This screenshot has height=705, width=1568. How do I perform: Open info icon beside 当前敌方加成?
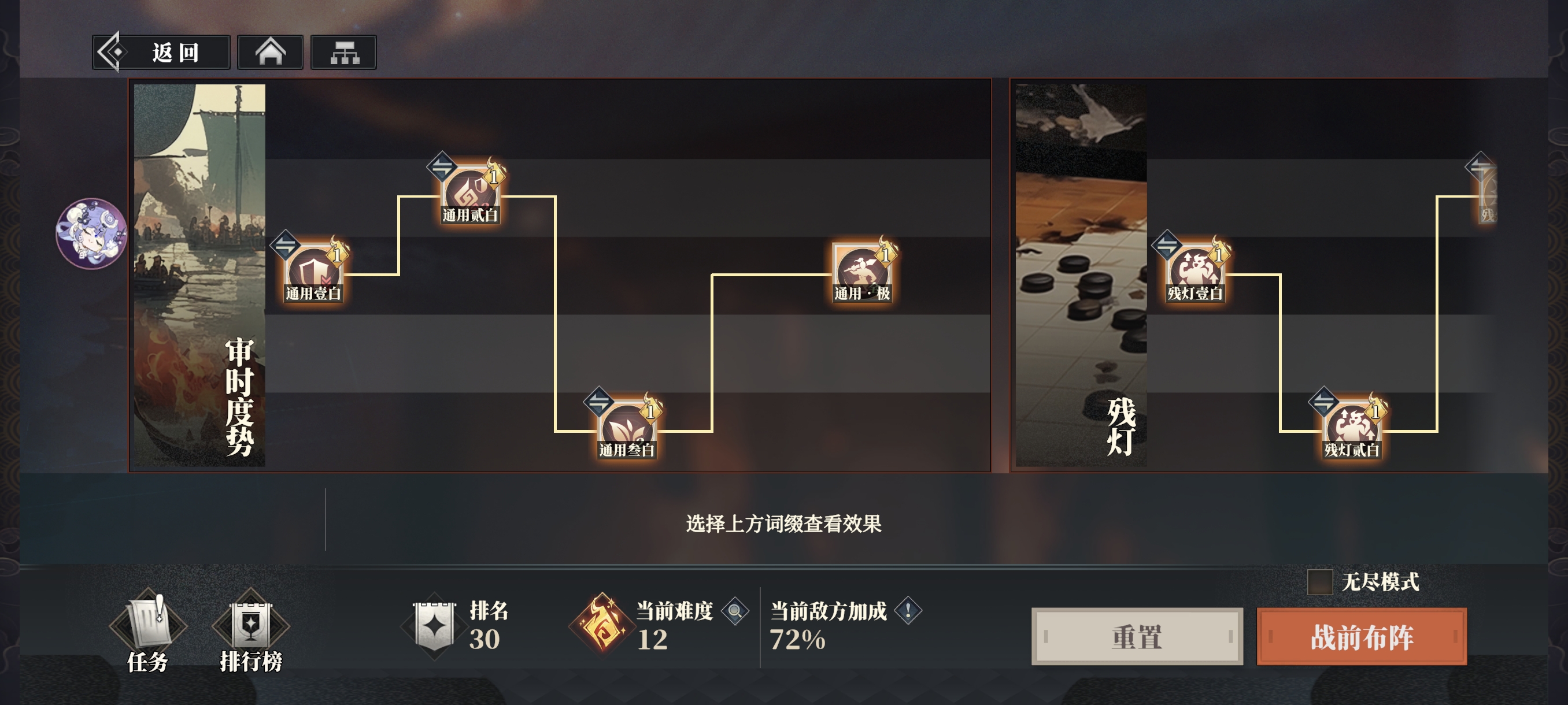point(908,611)
